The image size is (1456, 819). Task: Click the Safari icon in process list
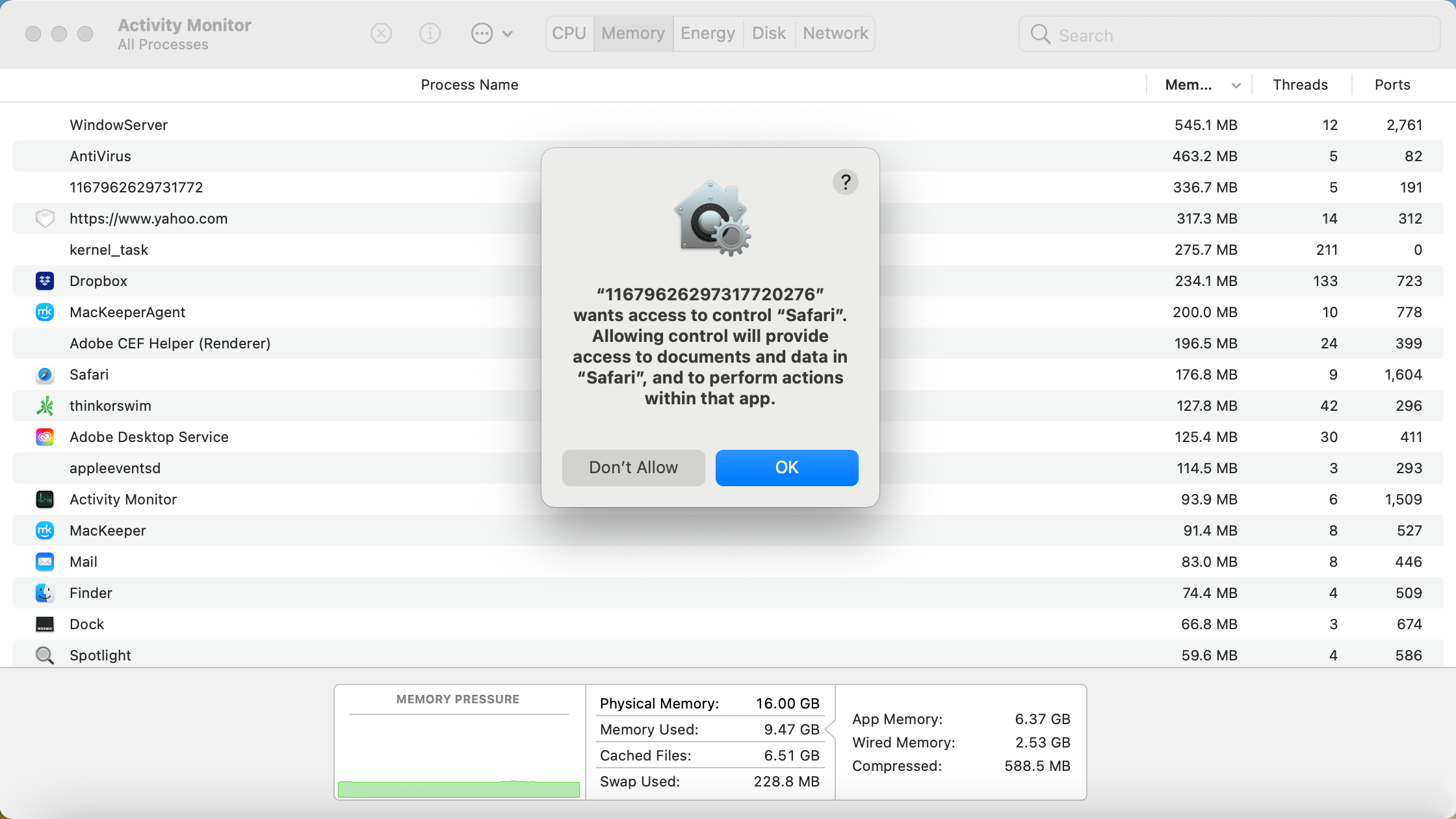(45, 374)
